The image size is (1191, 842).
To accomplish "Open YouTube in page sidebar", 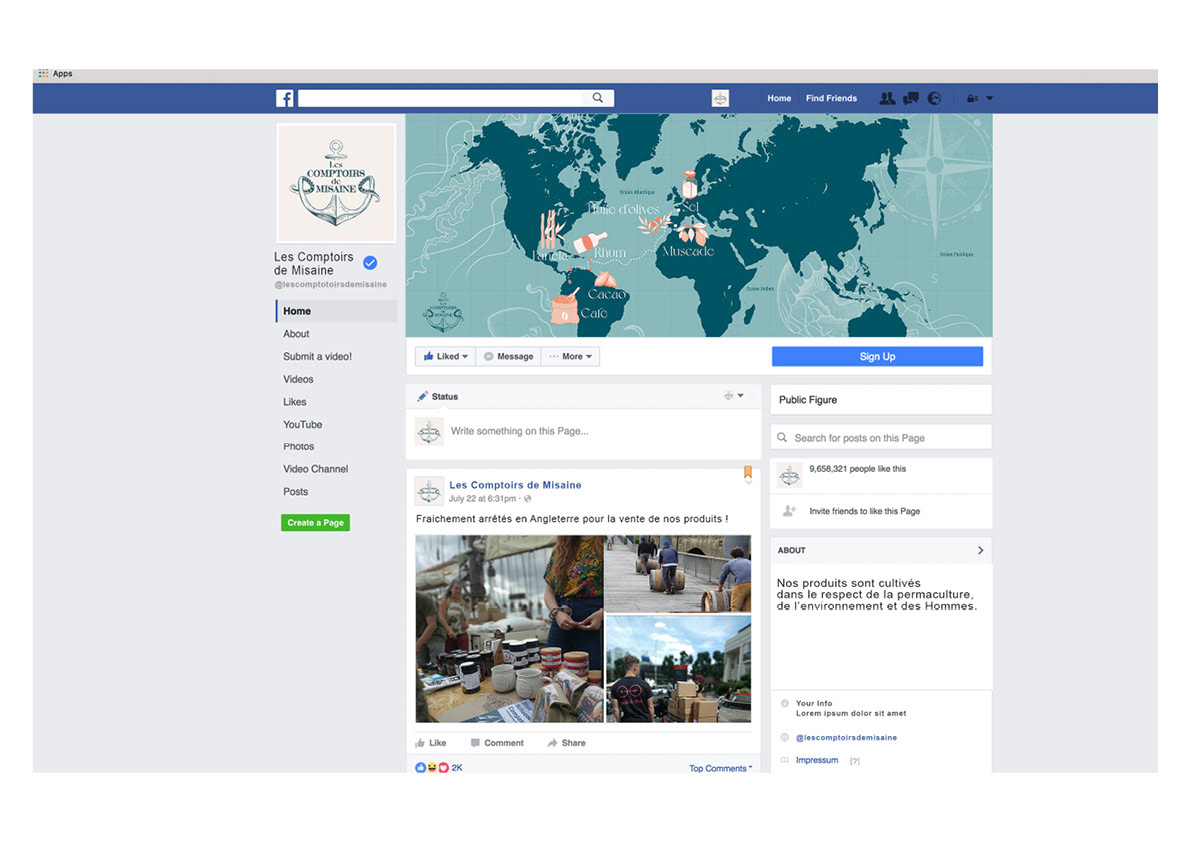I will [x=302, y=424].
